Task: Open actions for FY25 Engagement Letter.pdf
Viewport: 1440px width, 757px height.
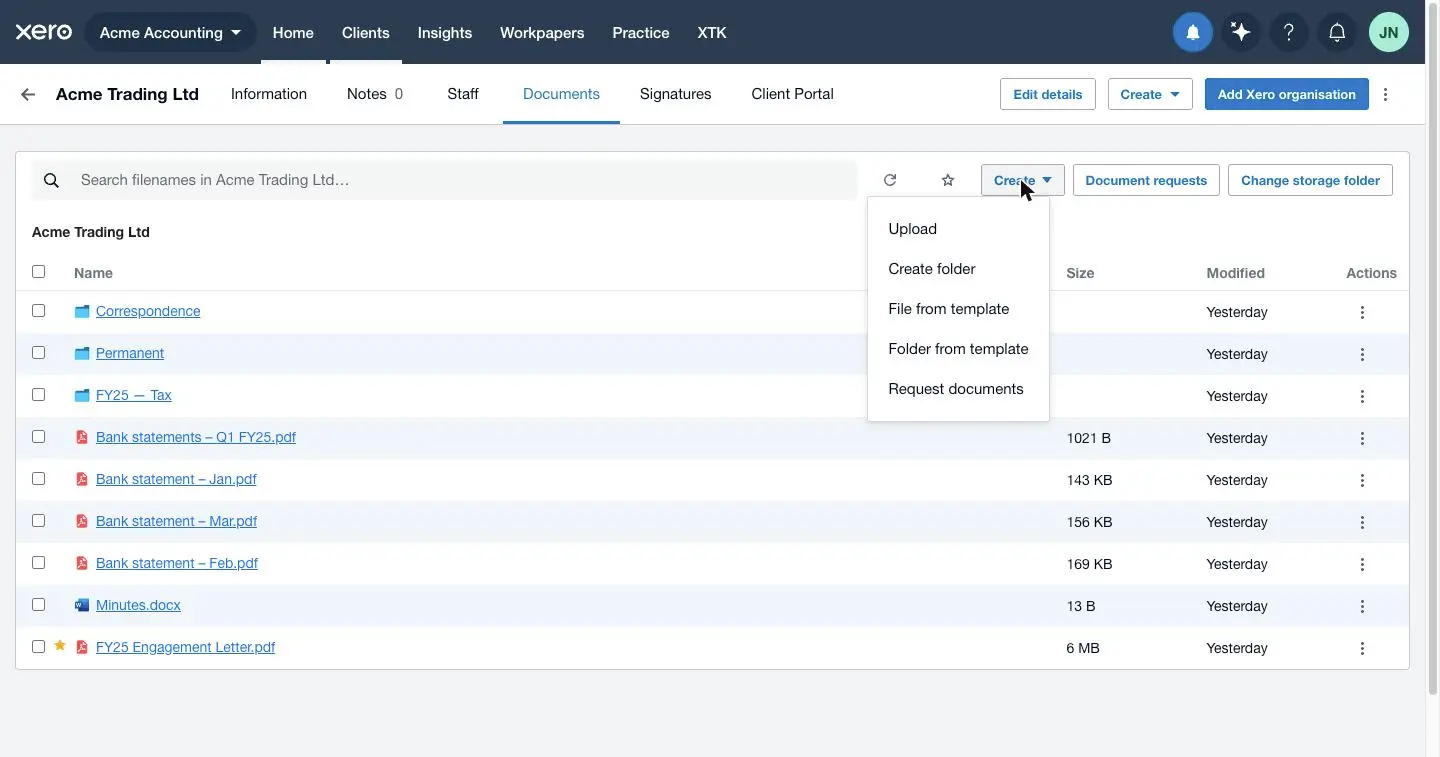Action: pos(1362,648)
